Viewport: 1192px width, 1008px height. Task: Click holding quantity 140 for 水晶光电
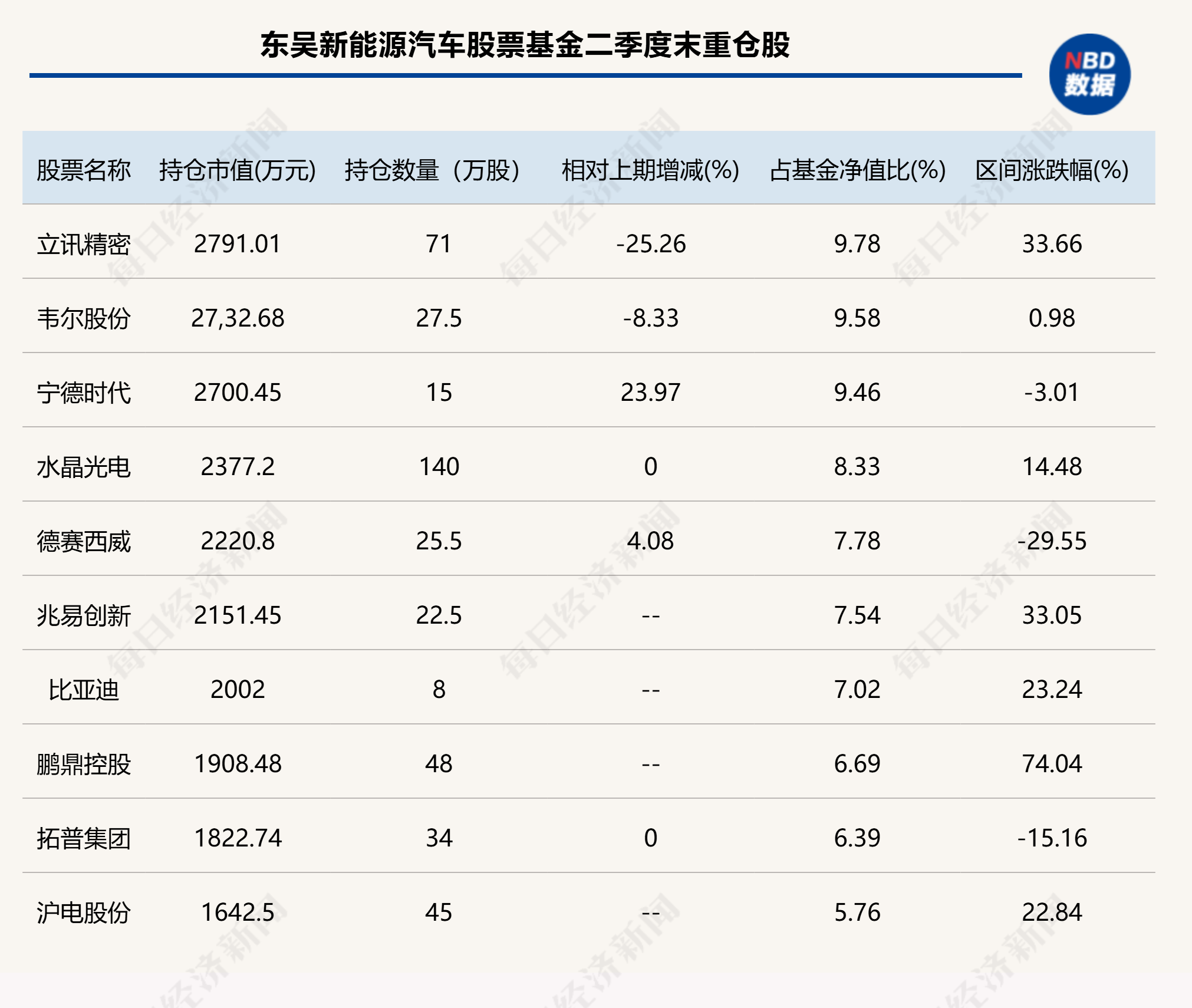(x=439, y=467)
